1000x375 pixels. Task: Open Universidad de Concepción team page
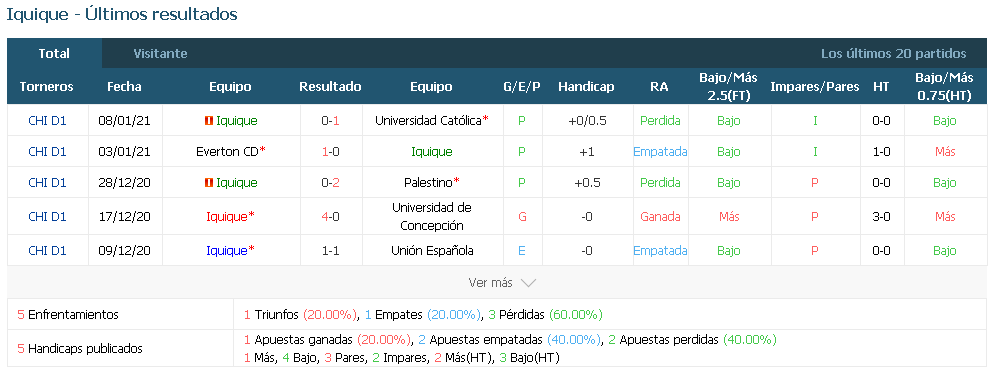click(x=432, y=217)
